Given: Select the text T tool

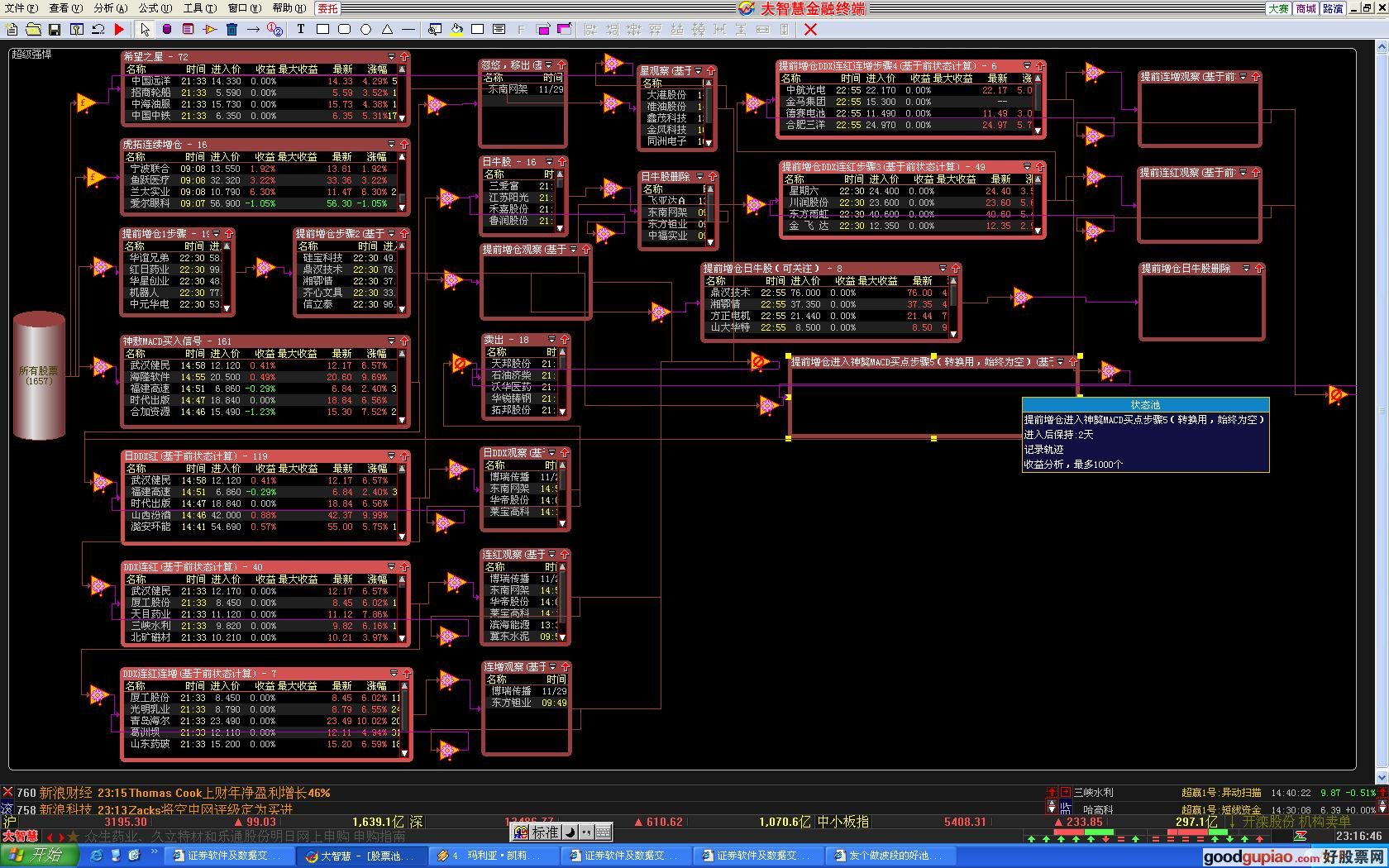Looking at the screenshot, I should 301,29.
